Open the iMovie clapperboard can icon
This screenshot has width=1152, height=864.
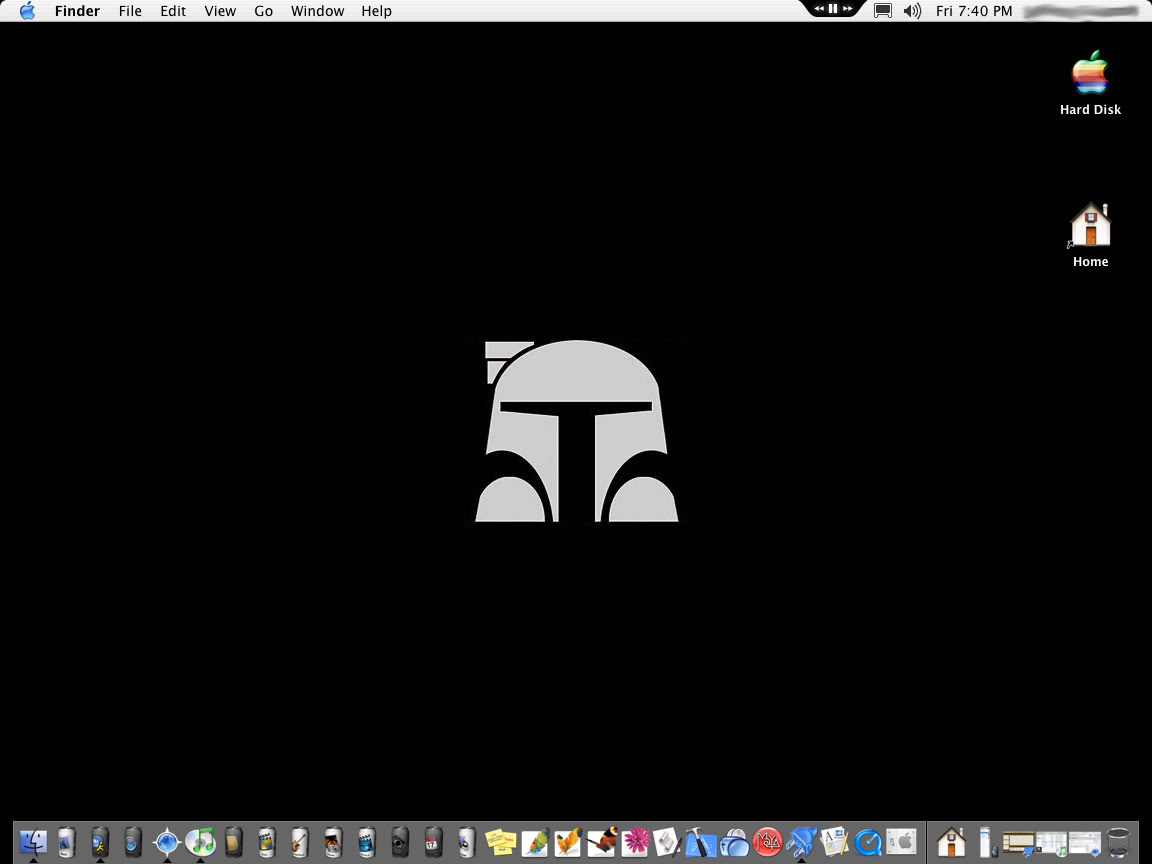[367, 842]
